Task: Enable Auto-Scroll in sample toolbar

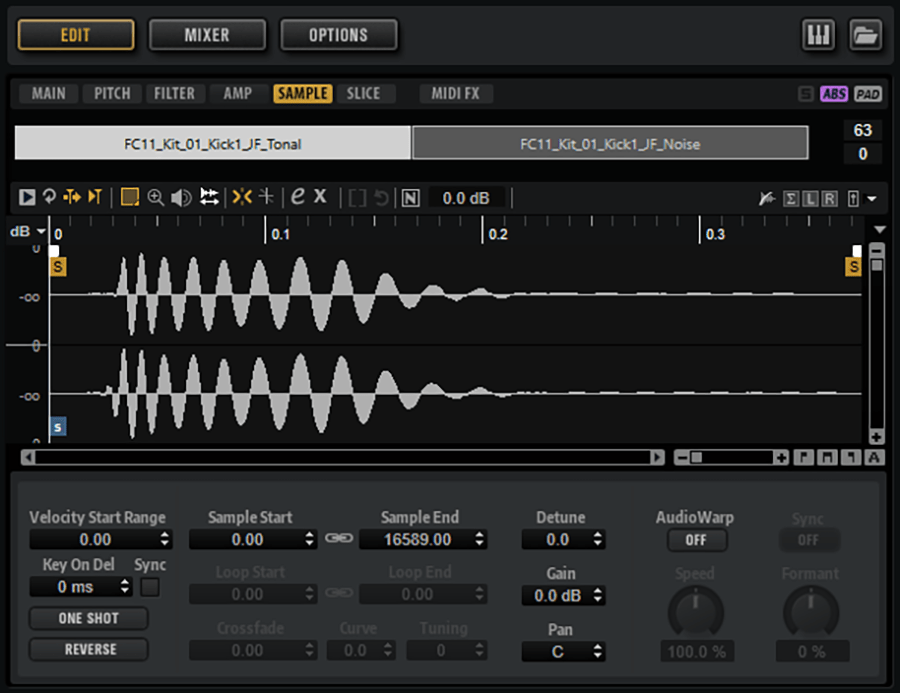Action: click(x=72, y=197)
